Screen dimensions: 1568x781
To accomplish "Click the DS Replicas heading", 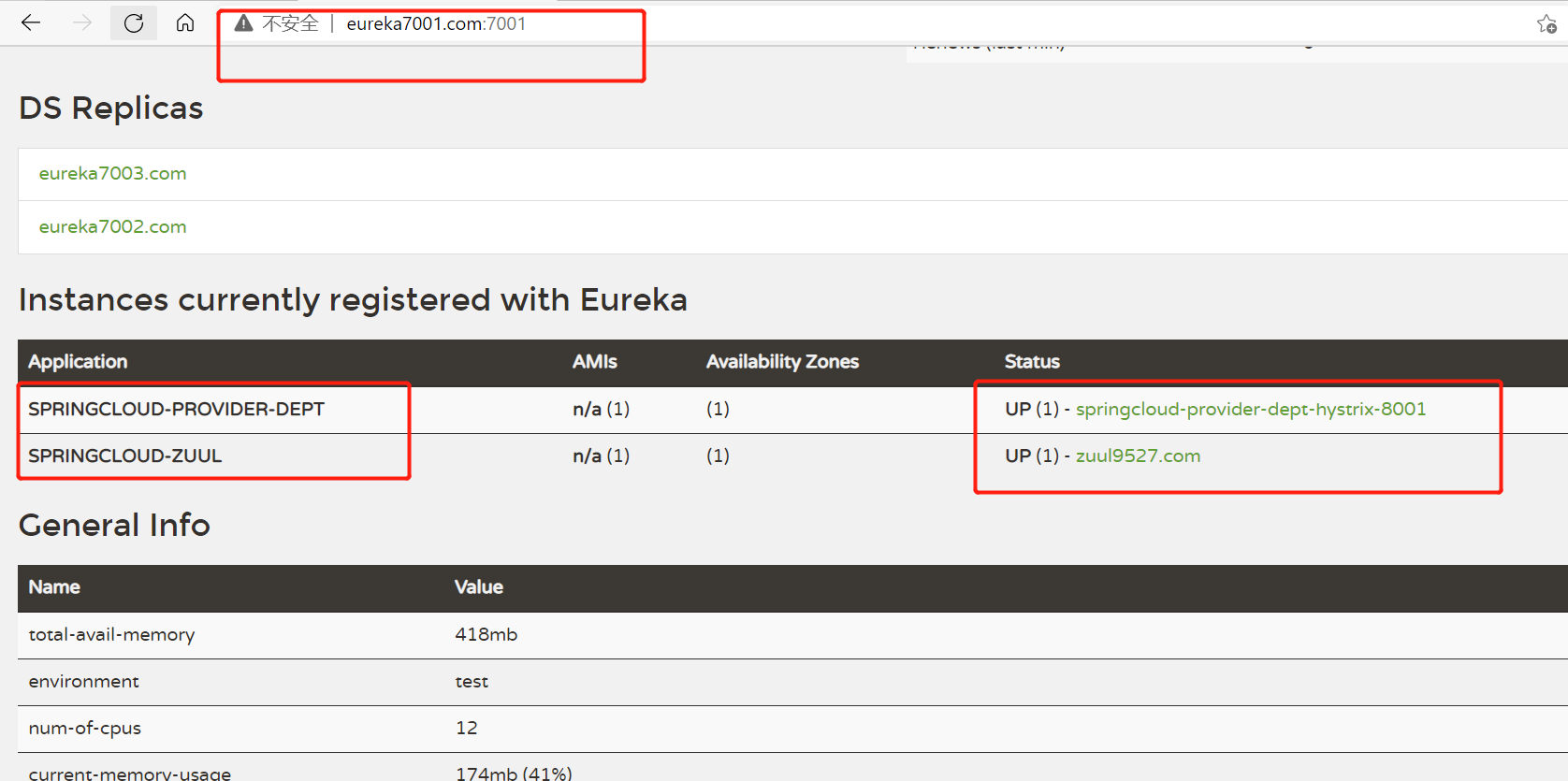I will click(x=110, y=108).
